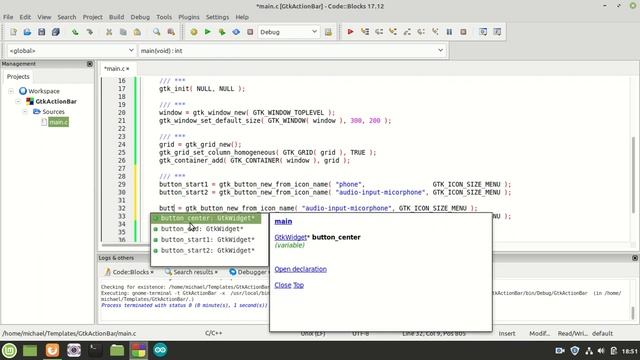Screen dimensions: 640x360
Task: Follow the main link in documentation popup
Action: [283, 221]
